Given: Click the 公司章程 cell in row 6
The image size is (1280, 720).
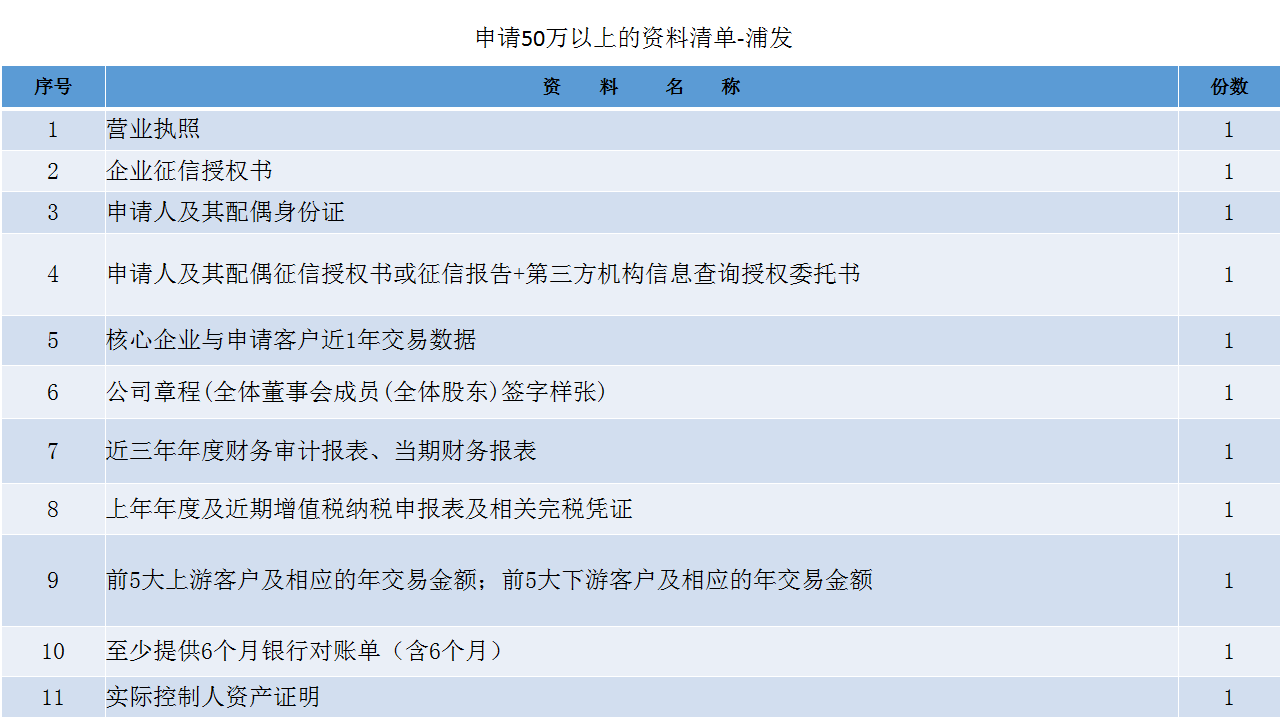Looking at the screenshot, I should [641, 392].
